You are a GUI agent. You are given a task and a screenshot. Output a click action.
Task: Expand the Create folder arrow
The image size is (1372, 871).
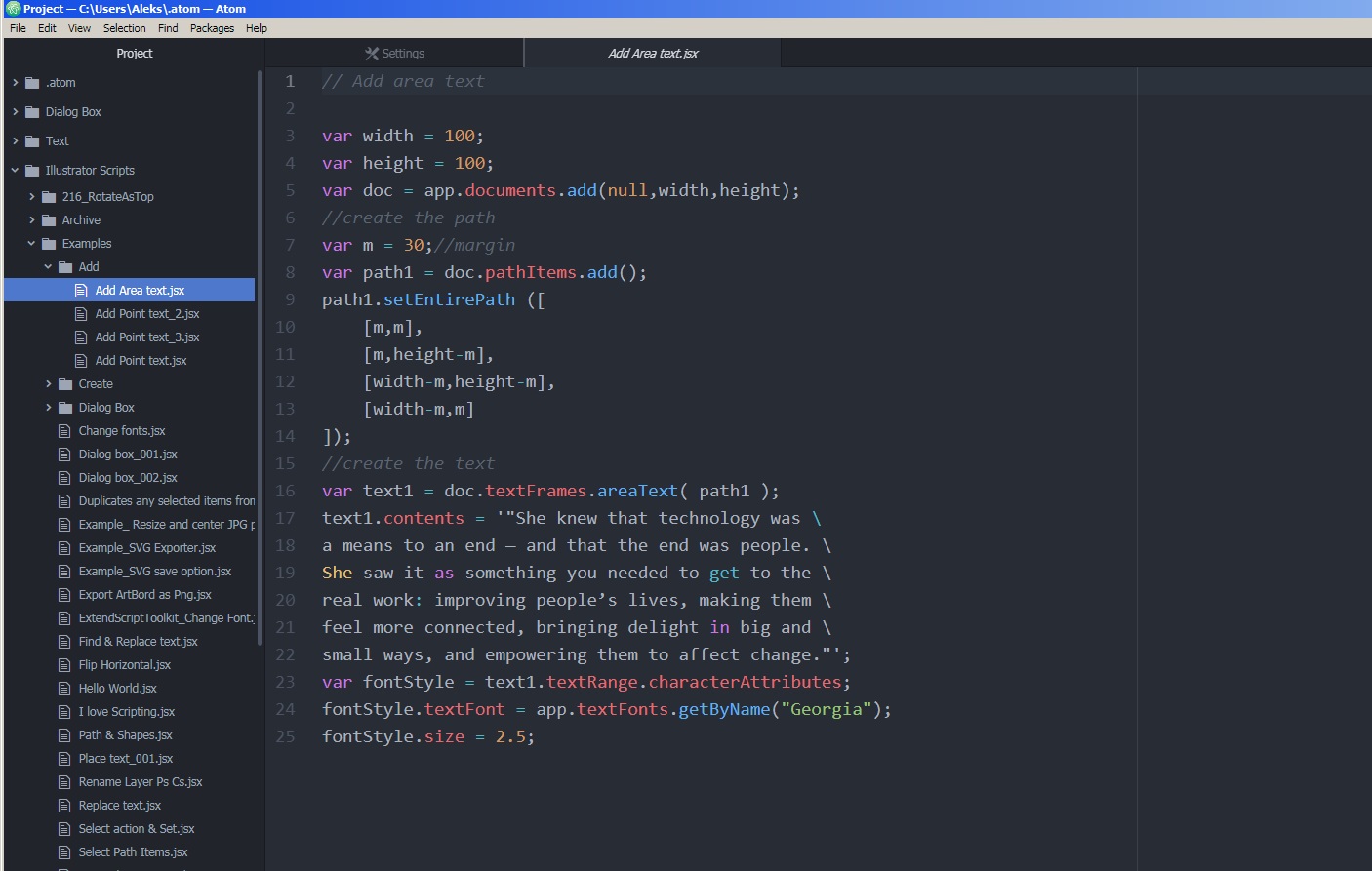[x=49, y=384]
